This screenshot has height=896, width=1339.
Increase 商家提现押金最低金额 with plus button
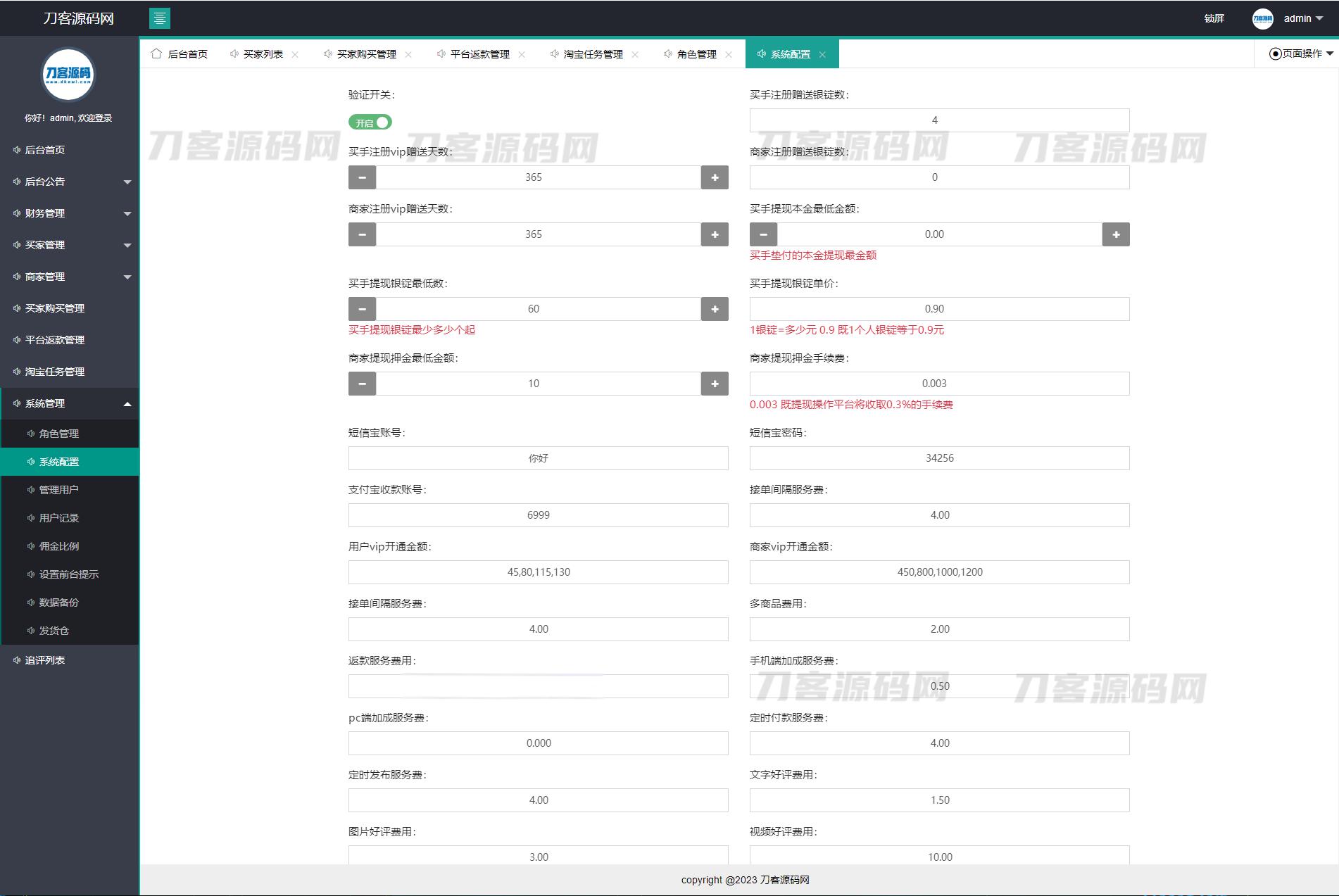715,384
